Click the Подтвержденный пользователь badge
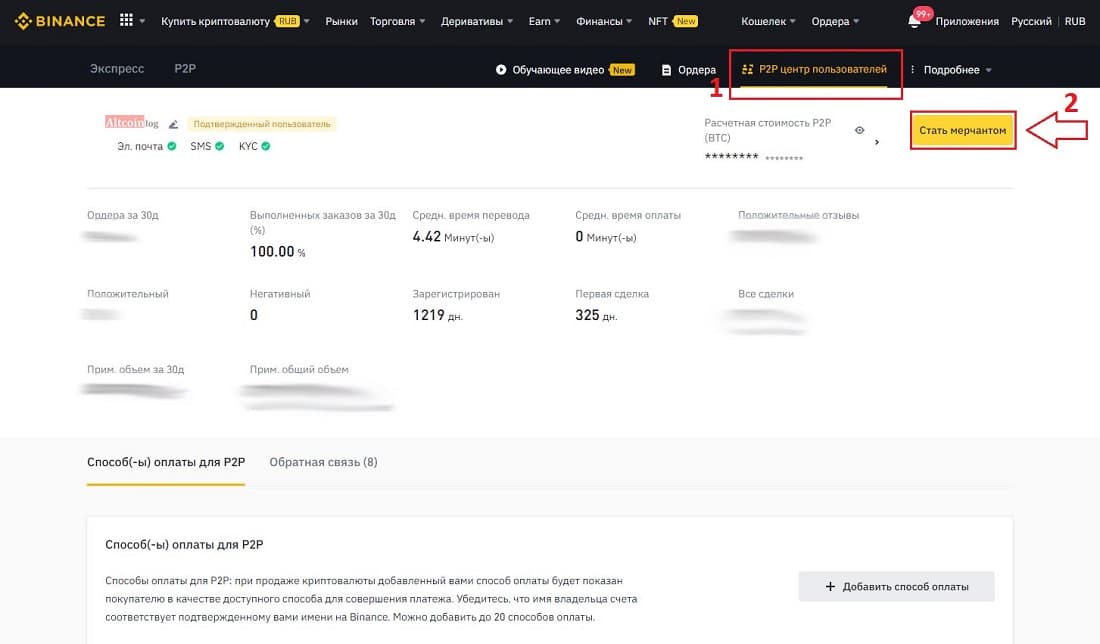This screenshot has width=1100, height=644. tap(262, 124)
